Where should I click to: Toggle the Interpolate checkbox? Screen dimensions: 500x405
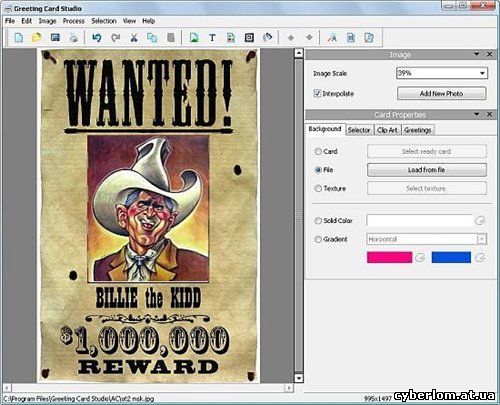[x=317, y=93]
